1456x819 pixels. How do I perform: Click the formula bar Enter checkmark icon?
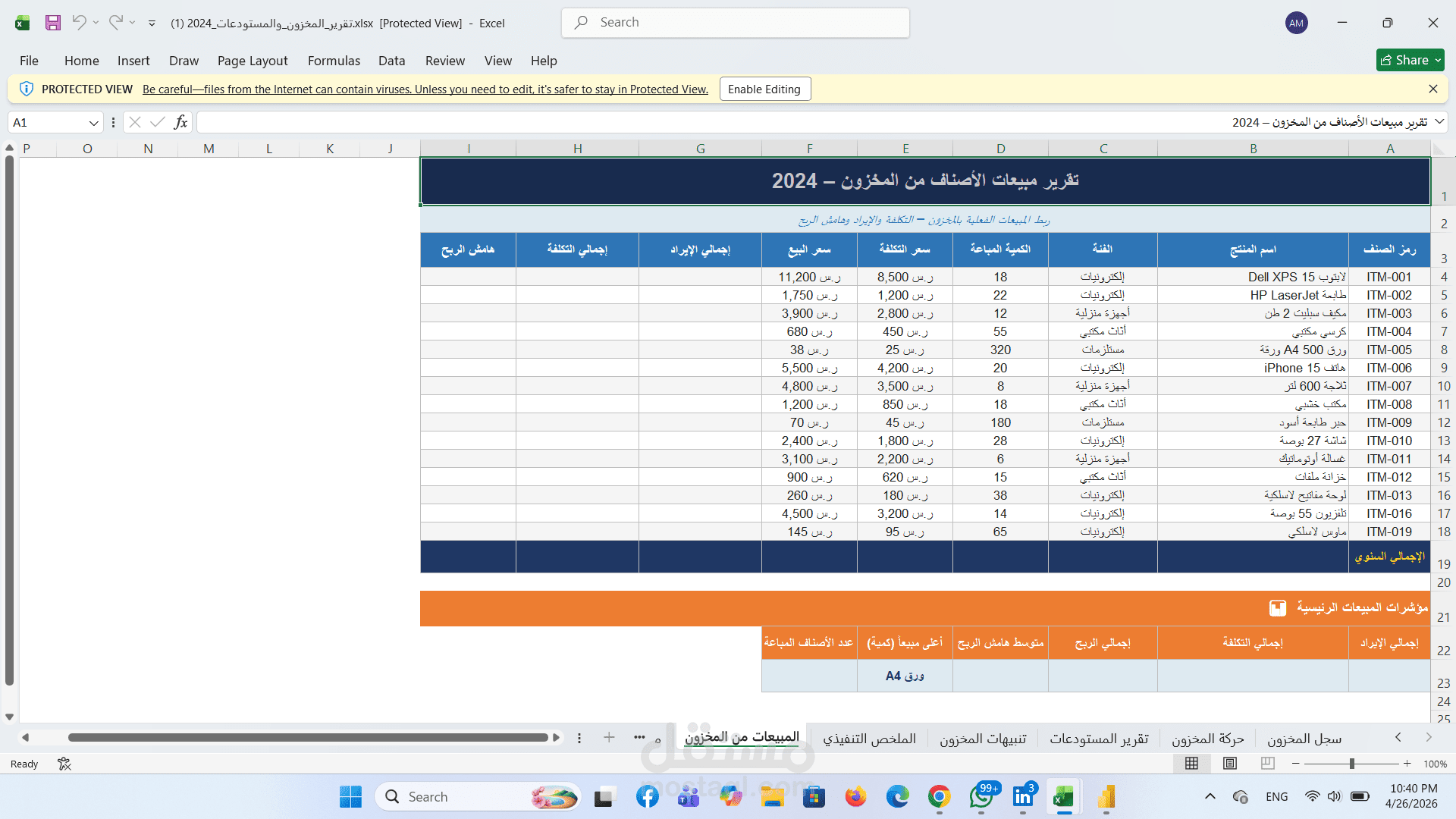point(158,122)
